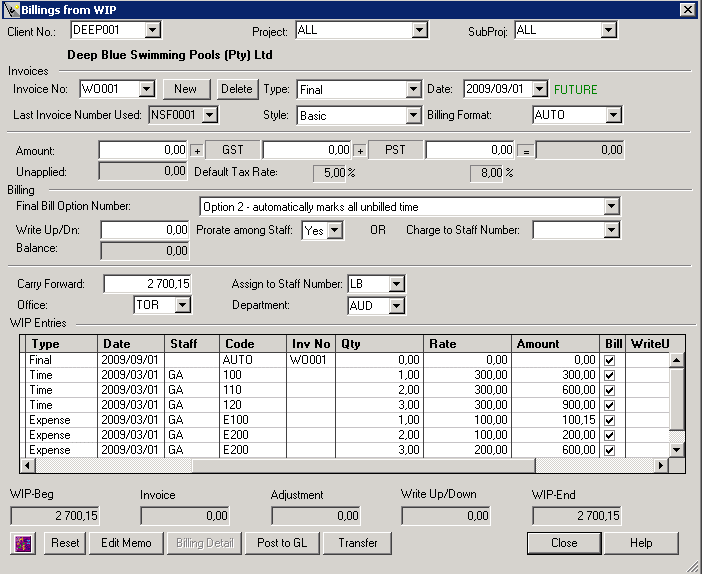Viewport: 702px width, 574px height.
Task: Click WIP Entries scroll down arrow
Action: [676, 450]
